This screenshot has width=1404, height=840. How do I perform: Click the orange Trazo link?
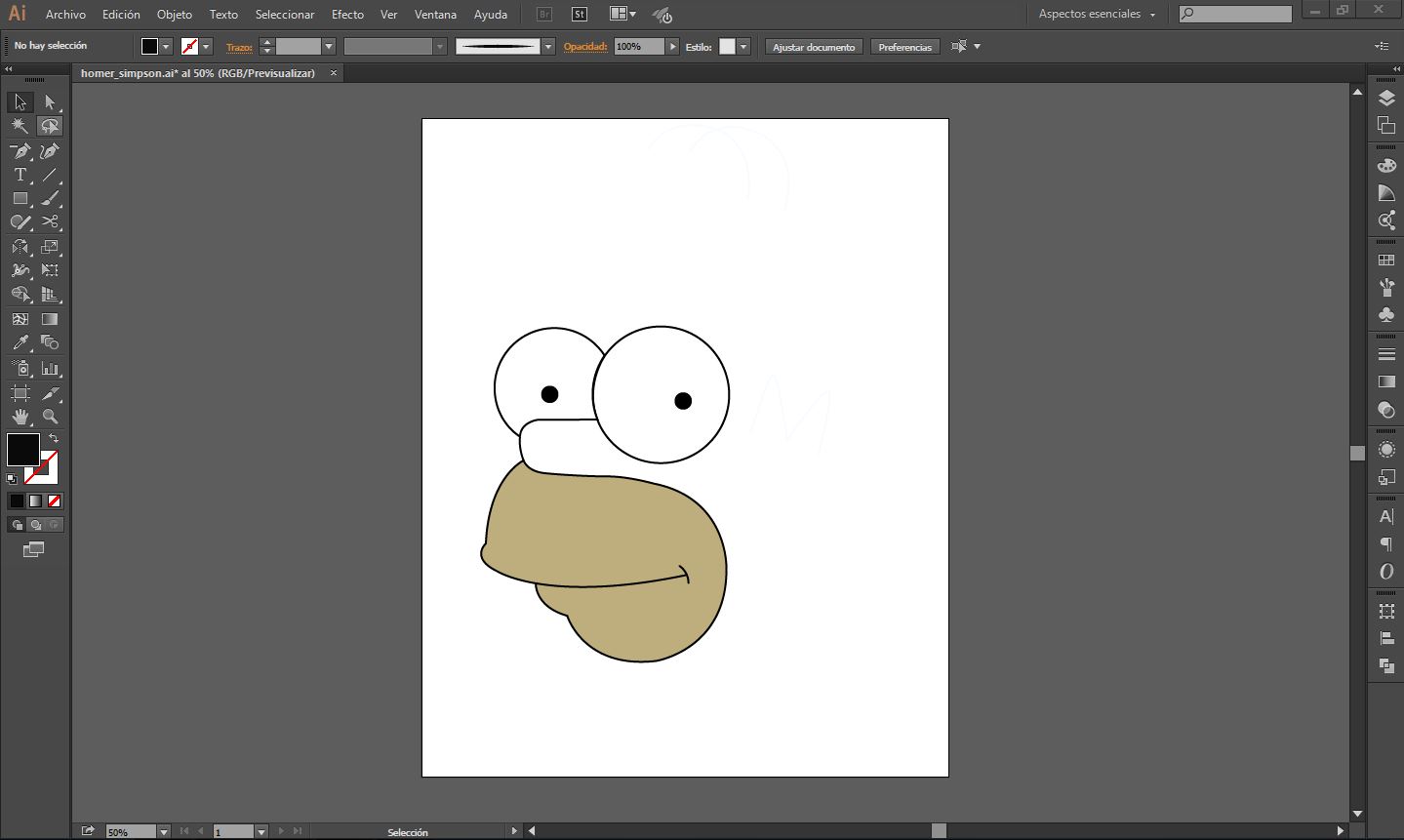tap(239, 47)
